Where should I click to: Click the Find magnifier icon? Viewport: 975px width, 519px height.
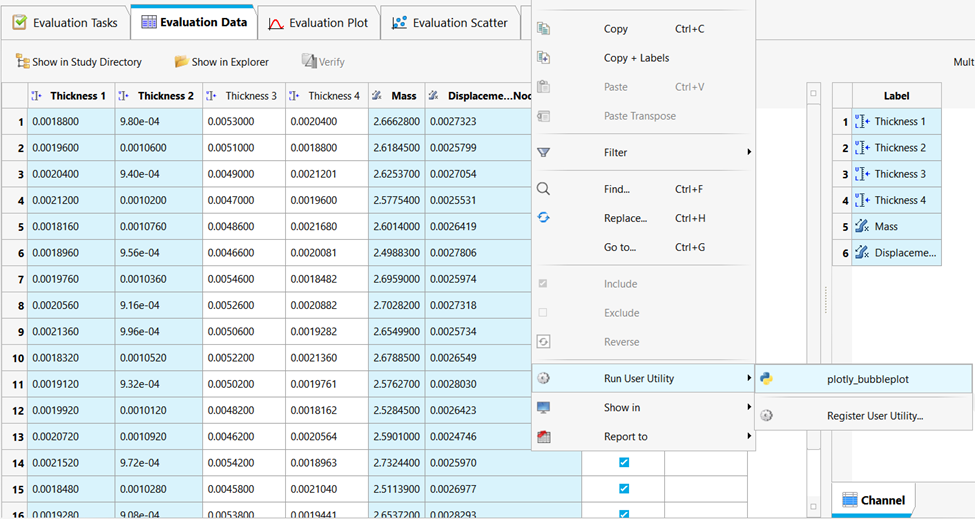544,189
